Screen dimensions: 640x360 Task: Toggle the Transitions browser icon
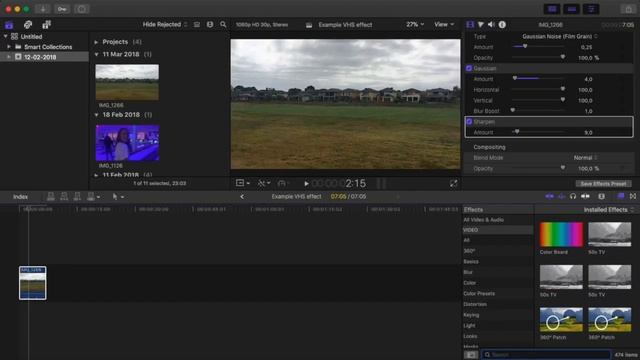633,197
